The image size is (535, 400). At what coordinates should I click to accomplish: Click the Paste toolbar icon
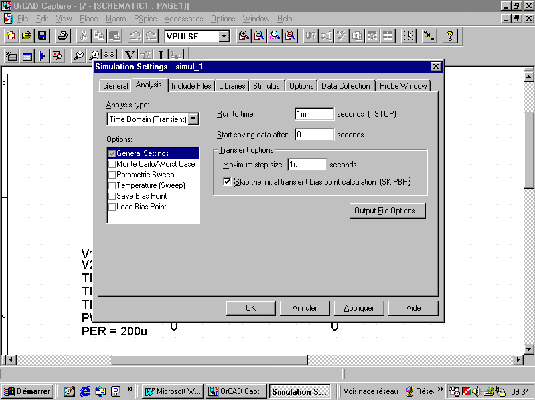[x=115, y=36]
